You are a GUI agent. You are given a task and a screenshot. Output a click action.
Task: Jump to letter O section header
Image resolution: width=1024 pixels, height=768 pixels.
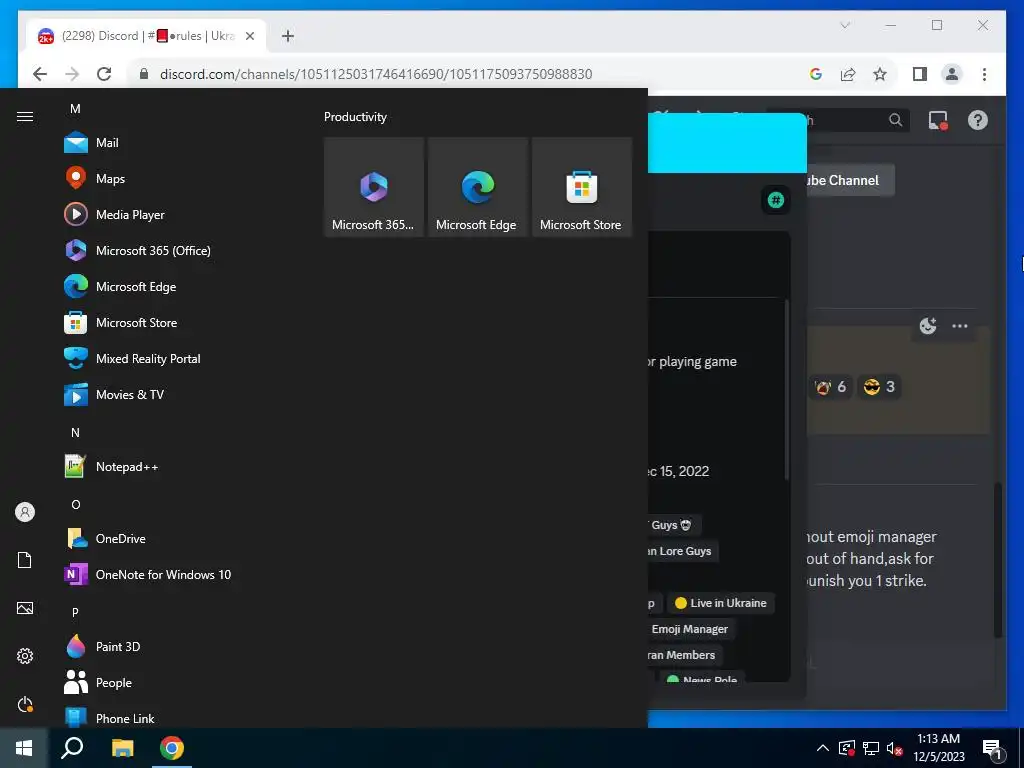(x=75, y=504)
